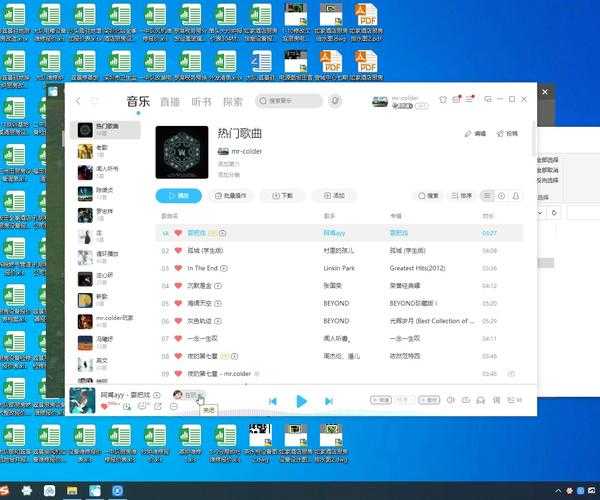Click the 批量操作 batch button

tap(230, 195)
